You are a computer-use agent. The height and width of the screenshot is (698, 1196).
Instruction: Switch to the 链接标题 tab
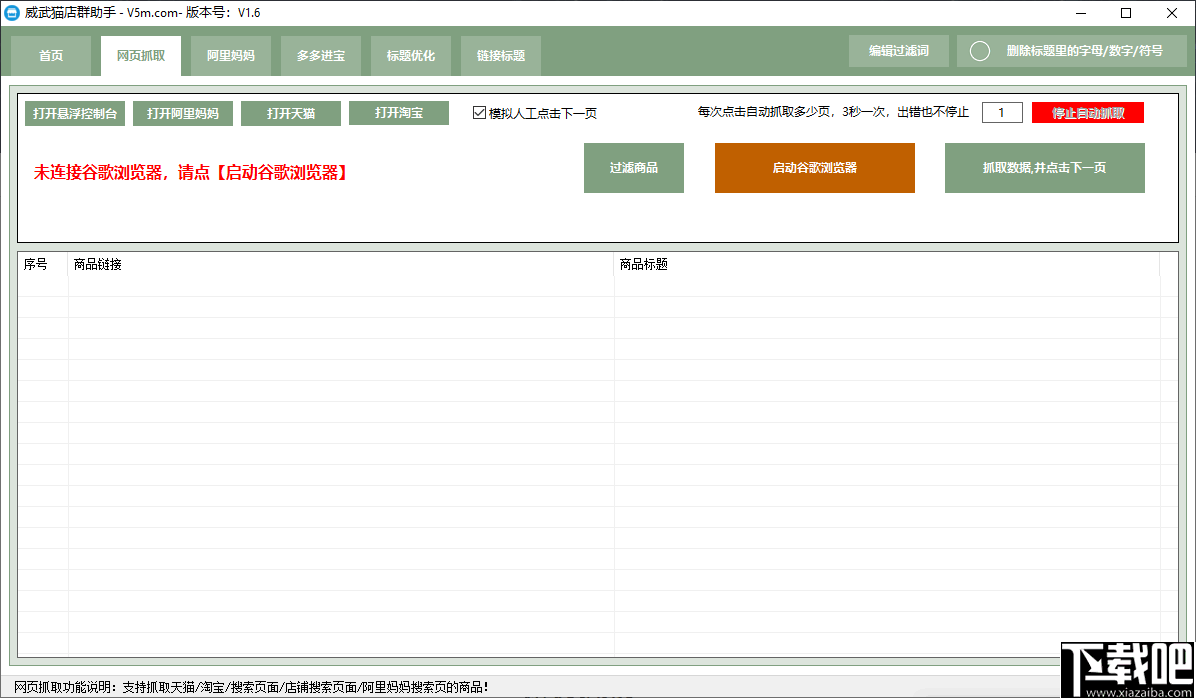click(x=501, y=56)
